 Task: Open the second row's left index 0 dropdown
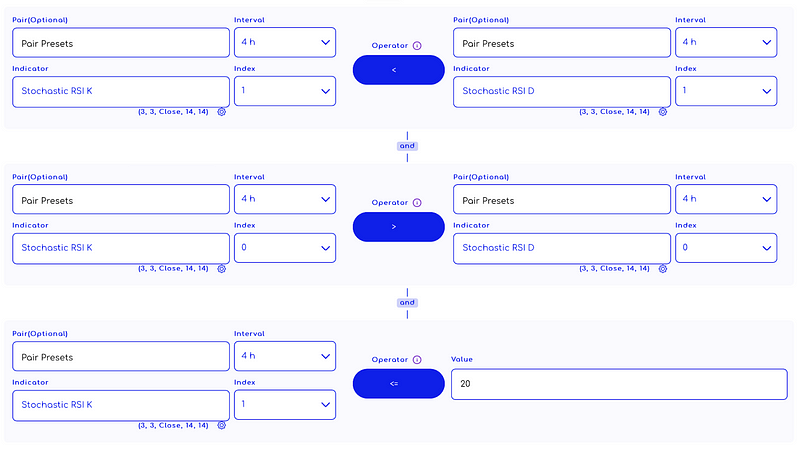(x=285, y=248)
